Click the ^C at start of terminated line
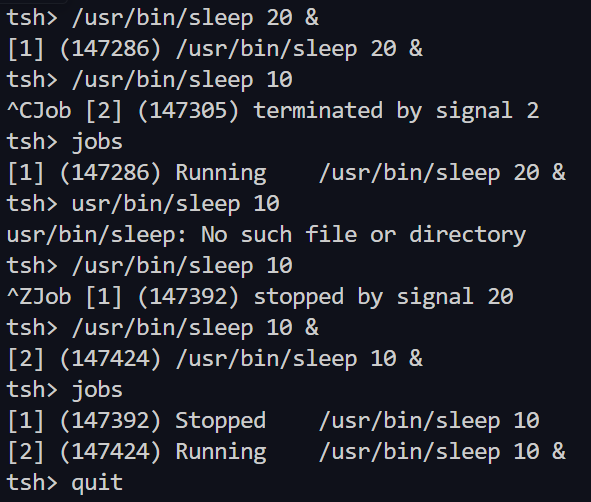This screenshot has width=591, height=502. [x=19, y=110]
